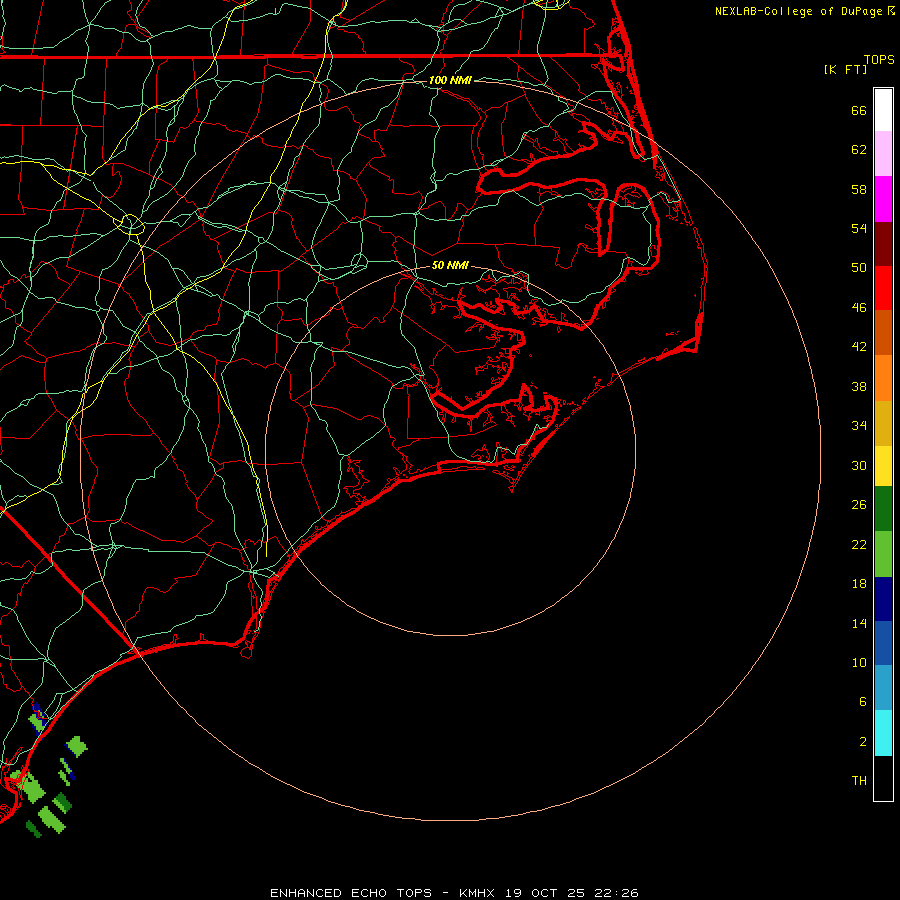Select the magenta legend swatch
The height and width of the screenshot is (900, 900).
click(883, 199)
